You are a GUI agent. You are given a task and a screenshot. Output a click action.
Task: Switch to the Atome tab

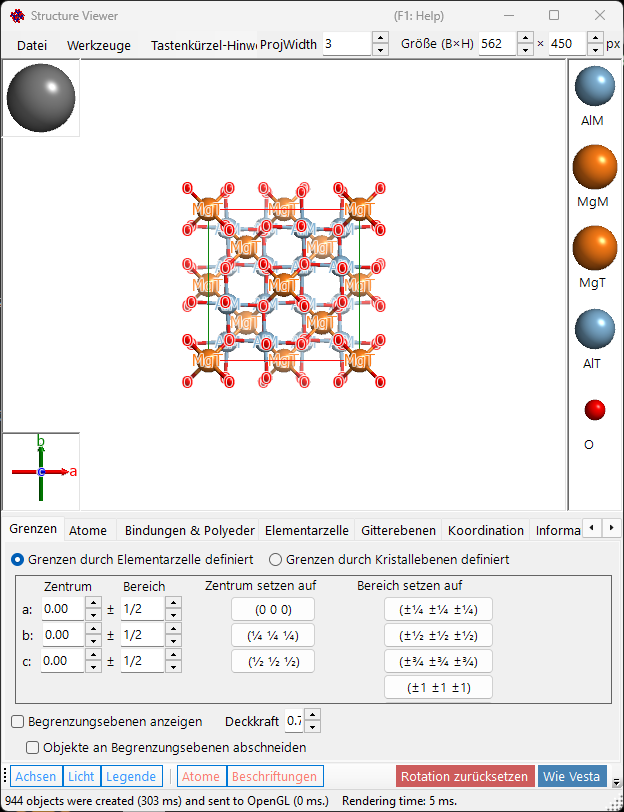tap(88, 530)
